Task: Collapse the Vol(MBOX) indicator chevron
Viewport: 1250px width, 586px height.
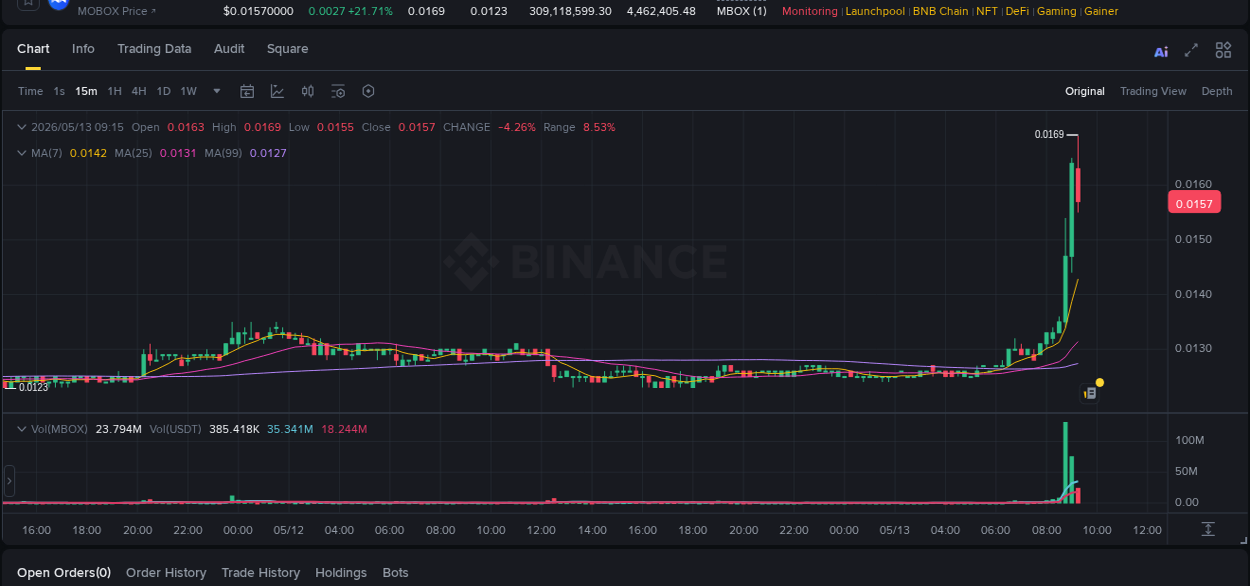Action: click(21, 429)
